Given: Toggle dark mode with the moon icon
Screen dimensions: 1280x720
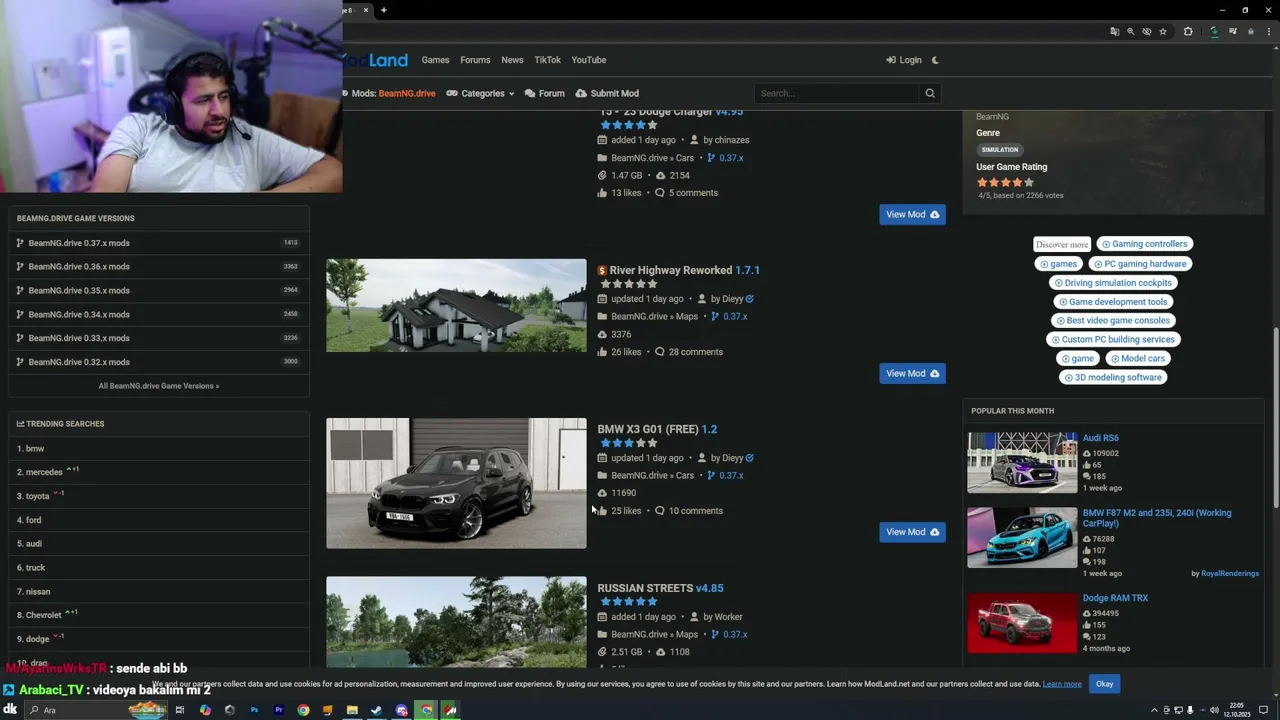Looking at the screenshot, I should 935,60.
